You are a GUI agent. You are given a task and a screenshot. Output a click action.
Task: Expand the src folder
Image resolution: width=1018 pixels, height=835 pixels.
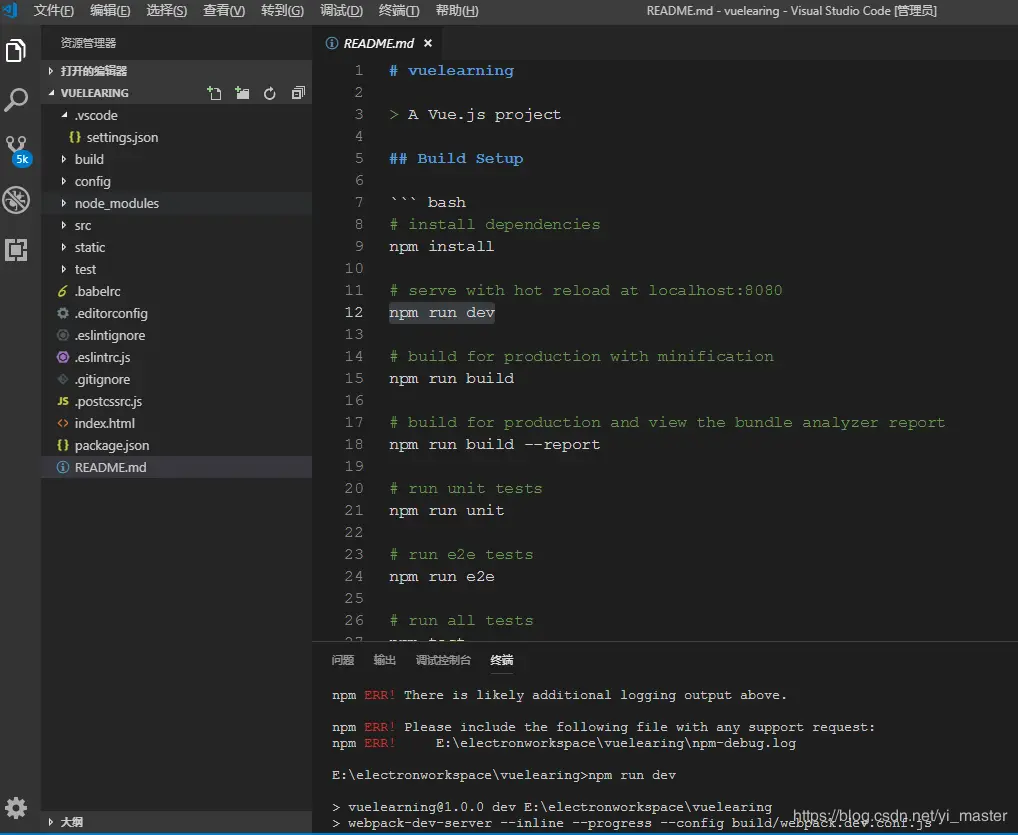pyautogui.click(x=82, y=225)
